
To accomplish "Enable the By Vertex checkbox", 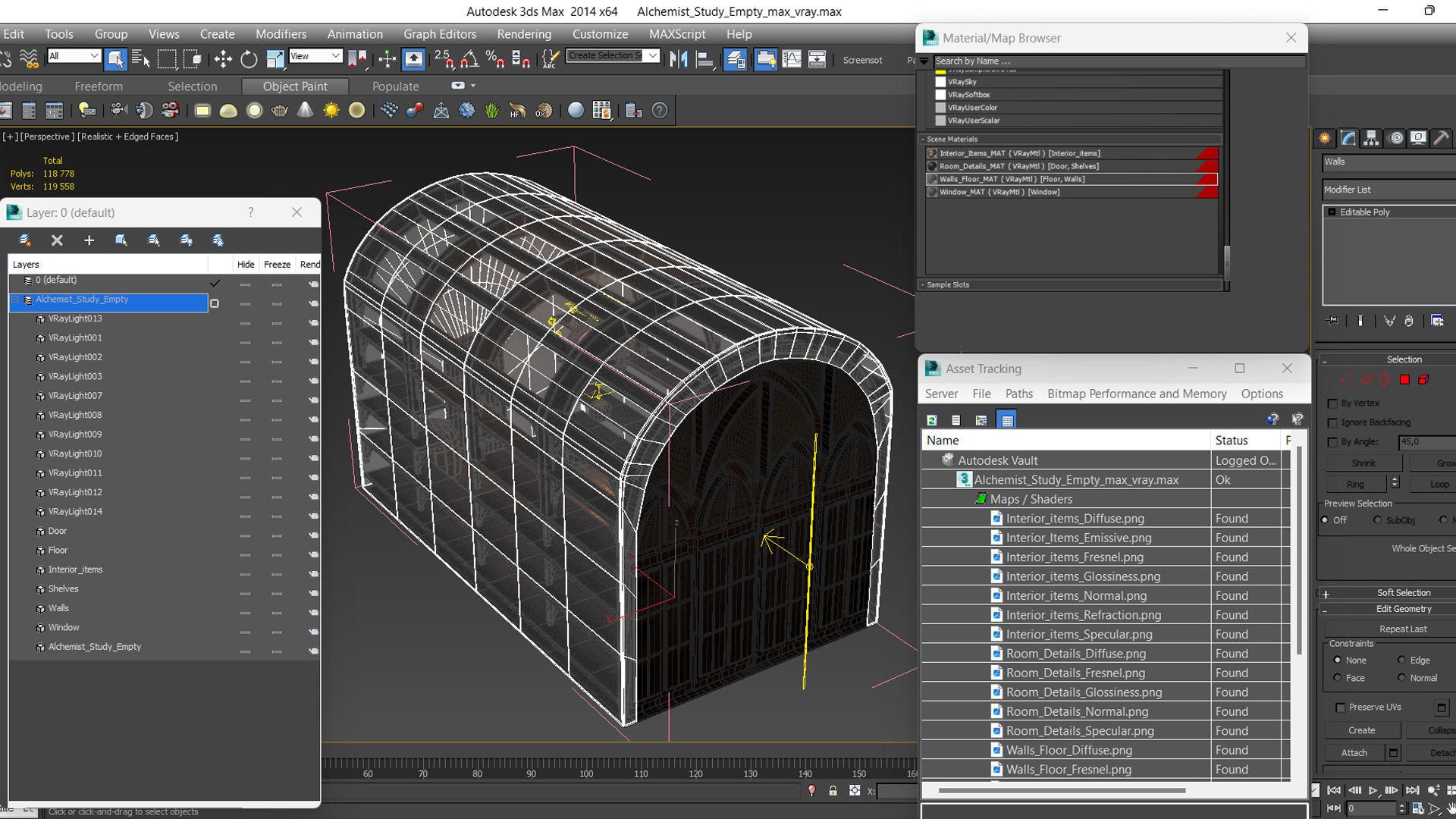I will tap(1332, 403).
